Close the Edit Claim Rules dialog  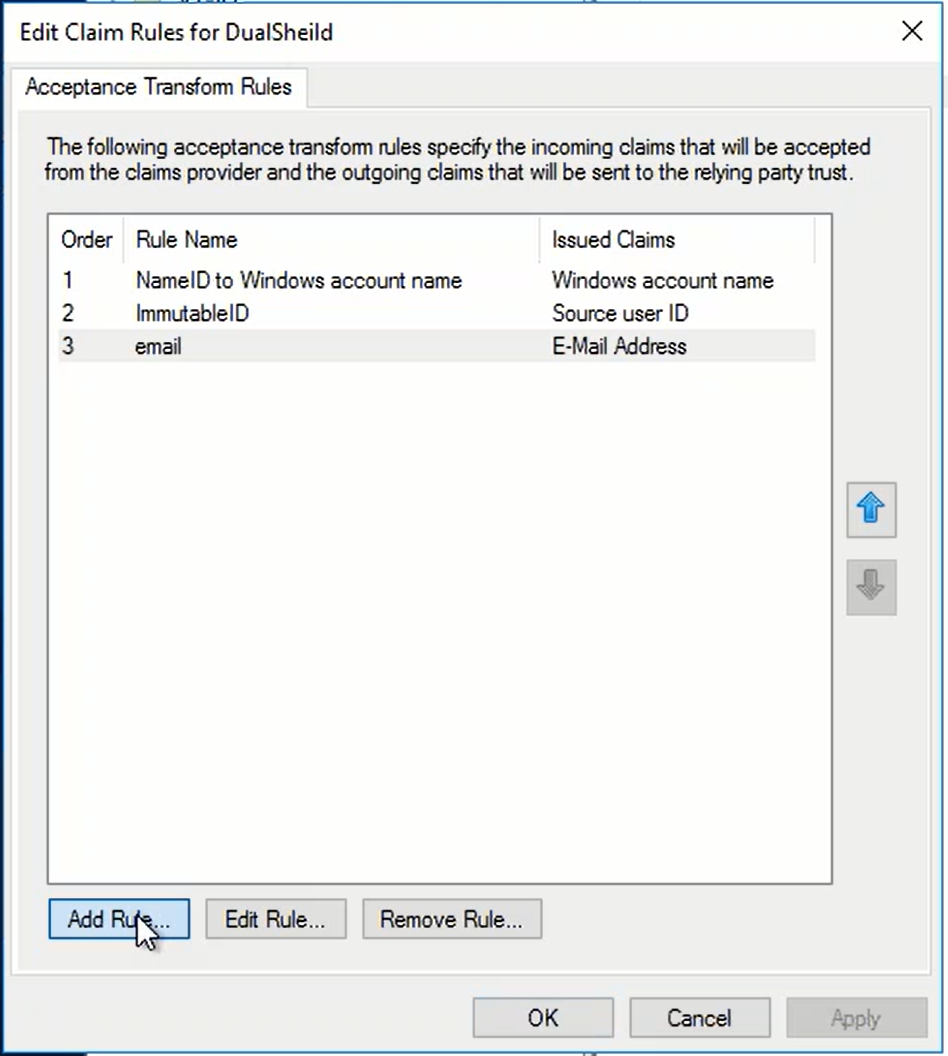912,31
